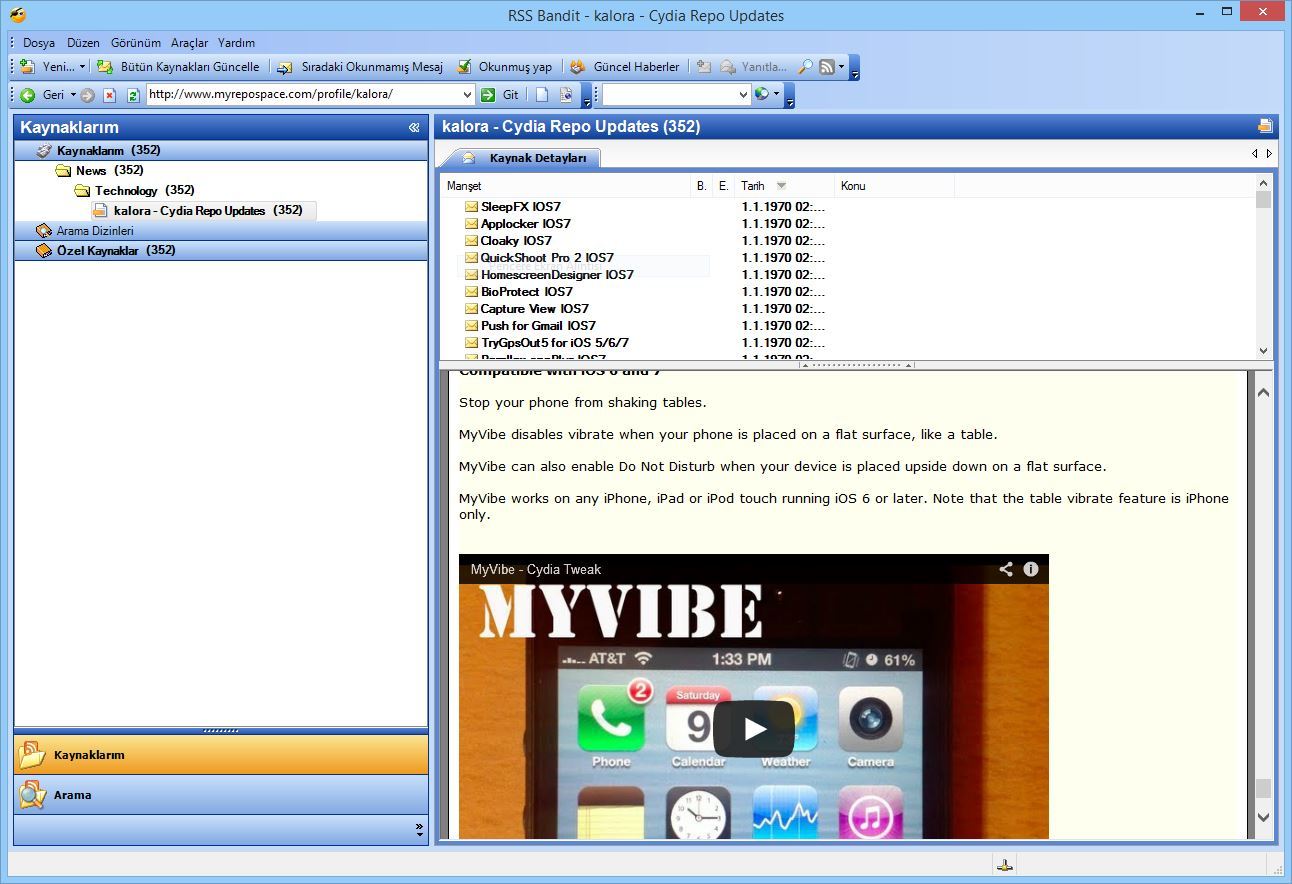
Task: Go to Sıradaki Okunmamış Mesaj
Action: click(x=360, y=67)
